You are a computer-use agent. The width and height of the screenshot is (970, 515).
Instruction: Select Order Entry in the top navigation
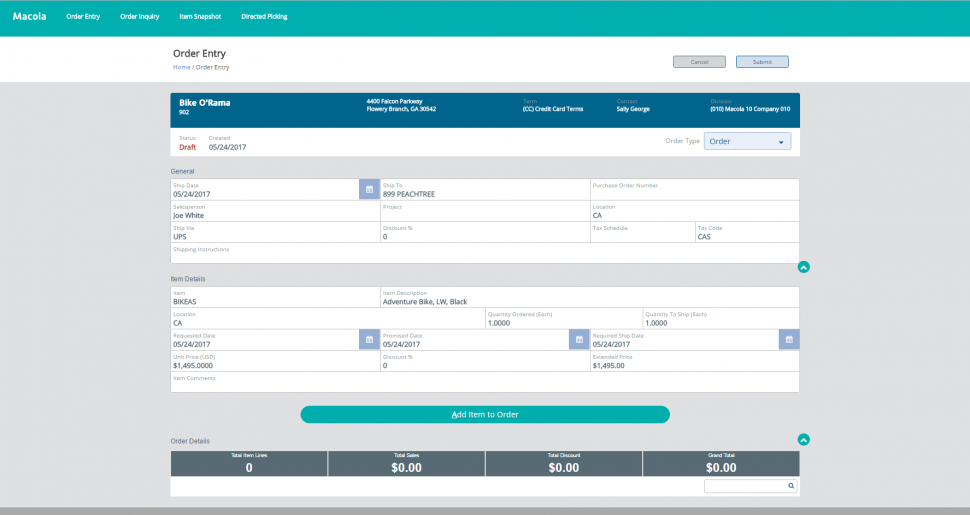(83, 17)
